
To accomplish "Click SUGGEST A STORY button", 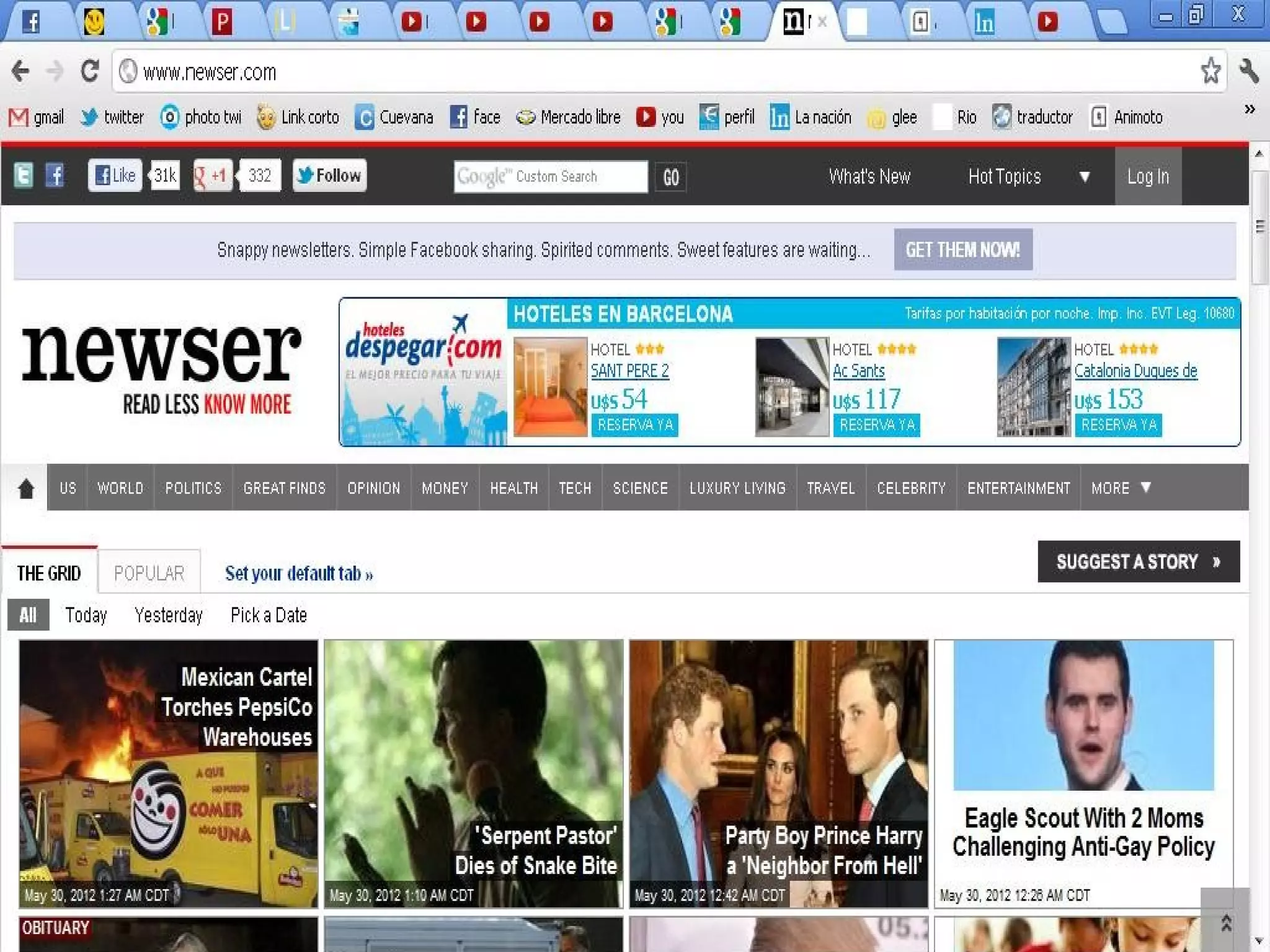I will point(1139,562).
